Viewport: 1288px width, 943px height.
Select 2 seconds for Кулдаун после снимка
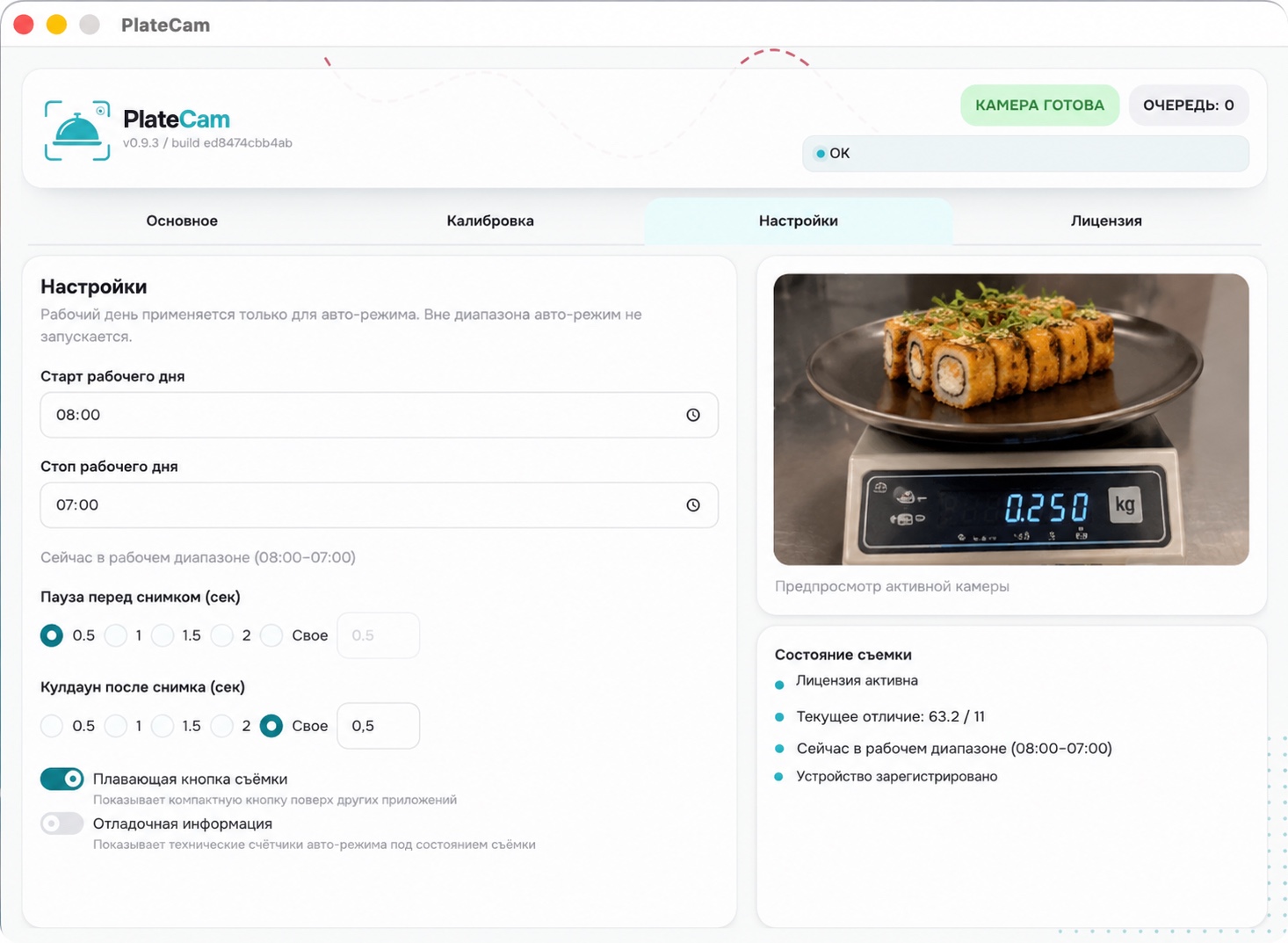222,726
